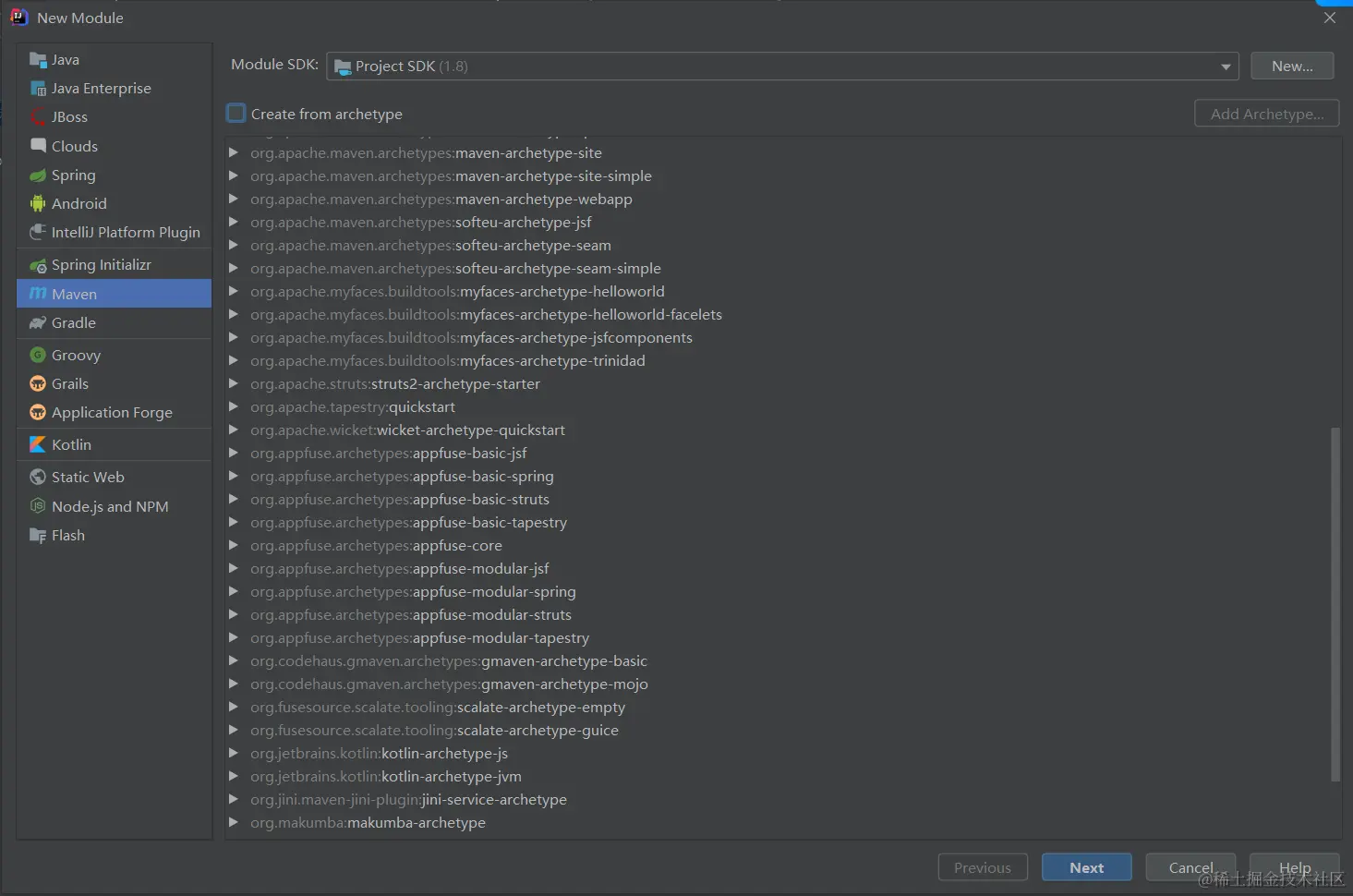The height and width of the screenshot is (896, 1353).
Task: Select Static Web module type
Action: point(115,478)
